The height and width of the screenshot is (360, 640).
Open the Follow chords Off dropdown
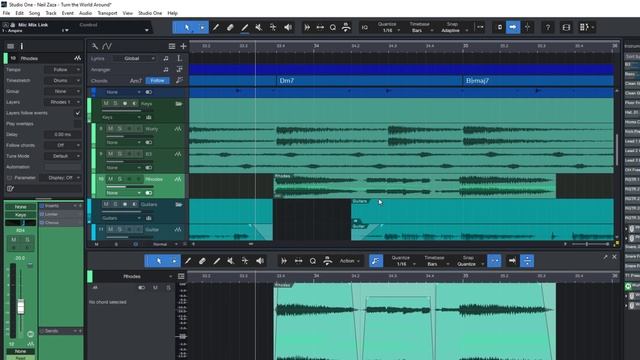[x=63, y=145]
